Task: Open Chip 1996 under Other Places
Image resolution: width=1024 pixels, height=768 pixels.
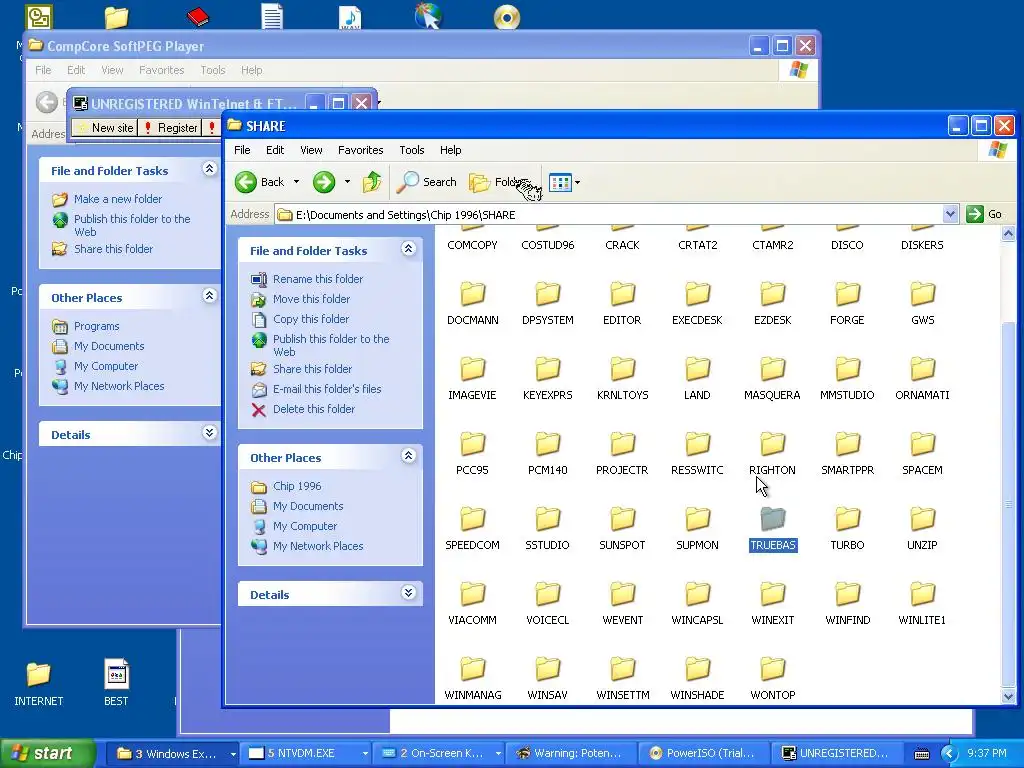Action: 297,487
